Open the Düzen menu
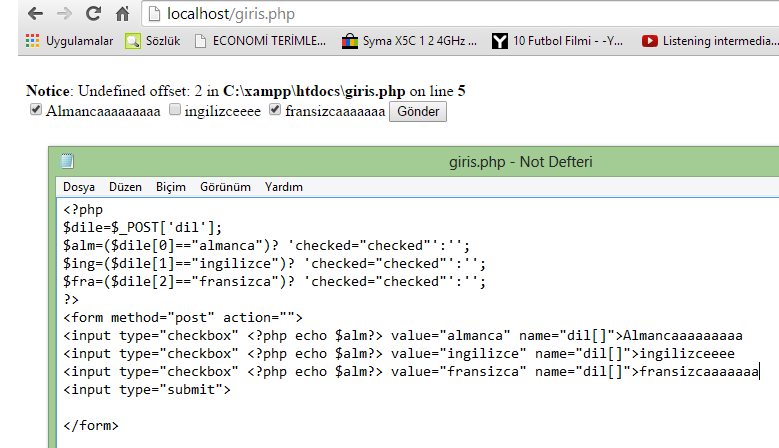Screen dimensions: 779x448 click(125, 187)
